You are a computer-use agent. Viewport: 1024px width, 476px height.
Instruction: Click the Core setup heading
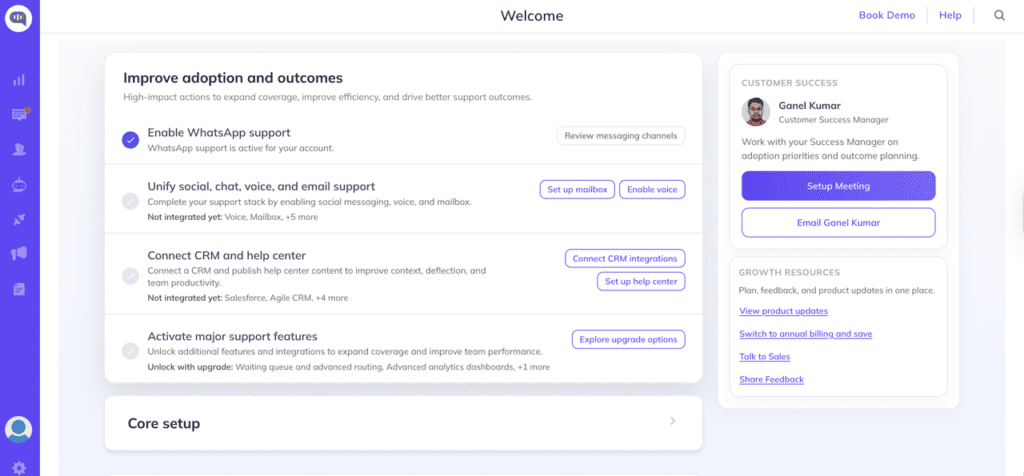(x=164, y=423)
